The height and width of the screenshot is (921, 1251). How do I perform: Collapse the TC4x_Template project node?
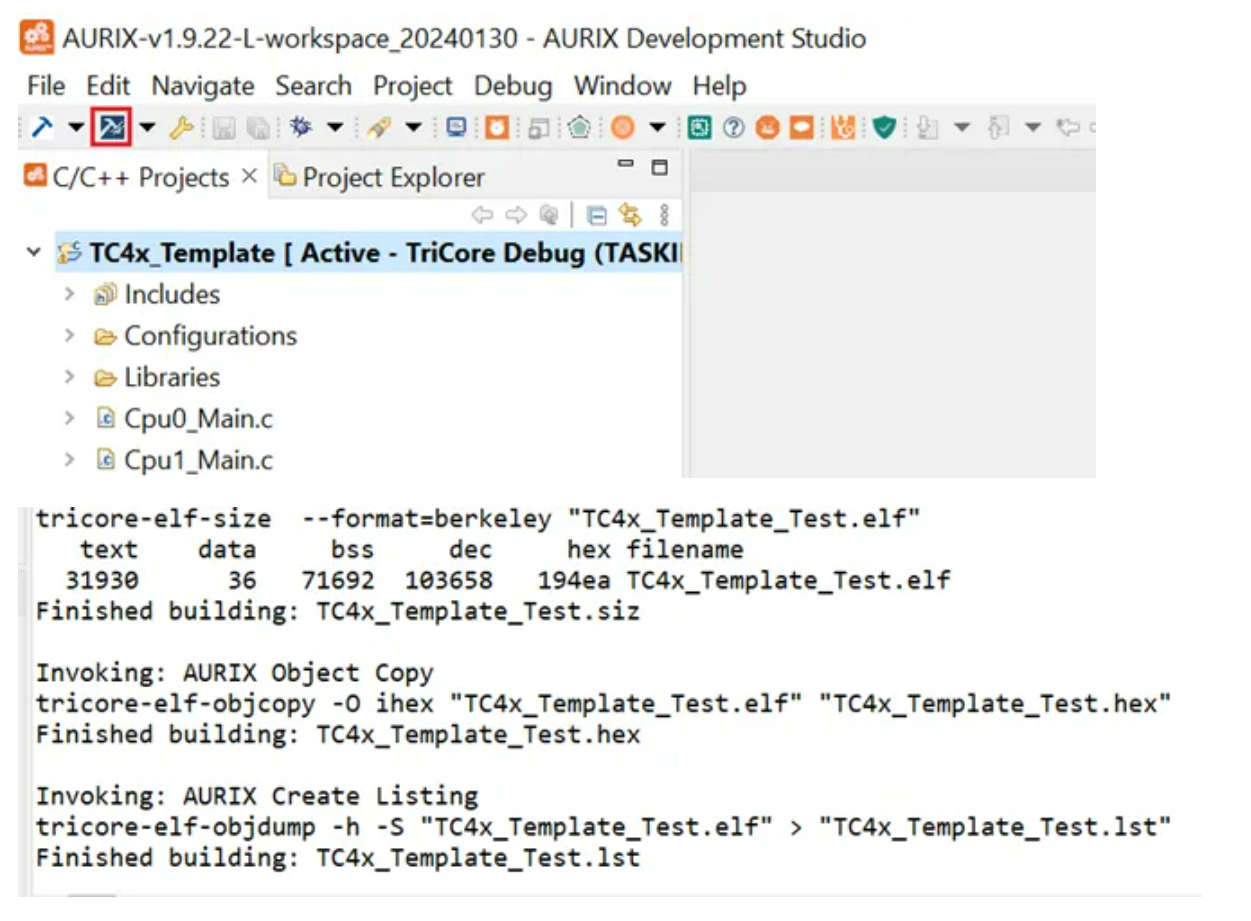click(x=35, y=252)
